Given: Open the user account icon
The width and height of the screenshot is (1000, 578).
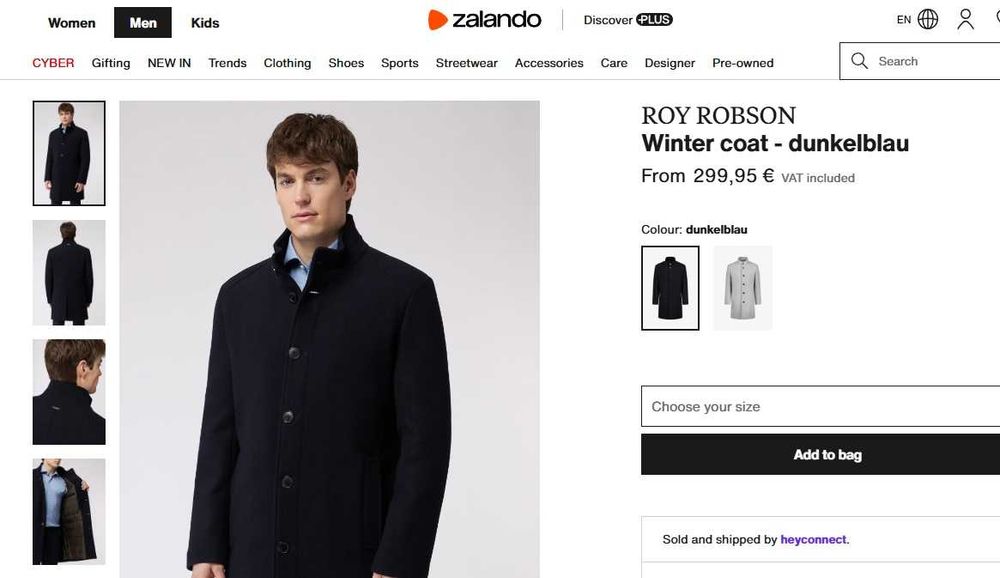Looking at the screenshot, I should point(965,19).
